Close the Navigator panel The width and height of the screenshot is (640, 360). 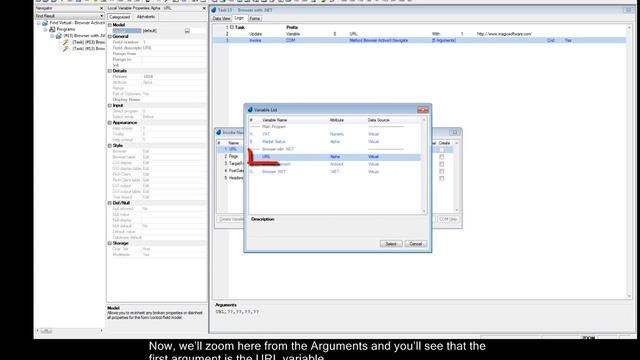(x=101, y=8)
